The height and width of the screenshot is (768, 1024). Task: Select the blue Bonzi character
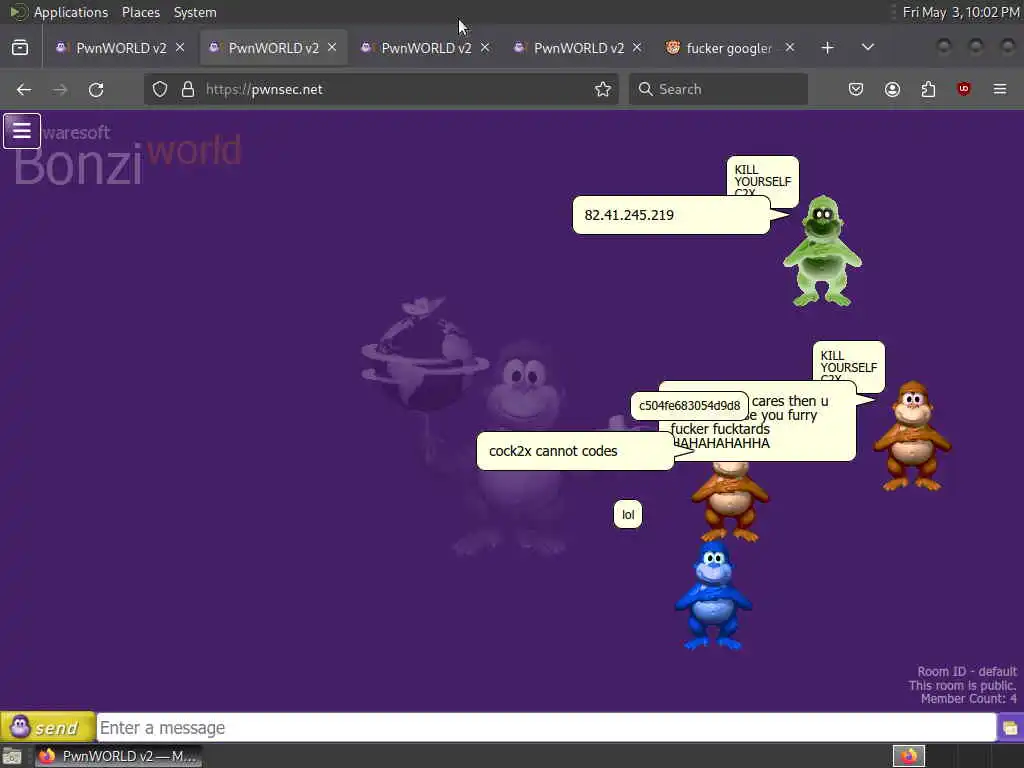click(713, 596)
